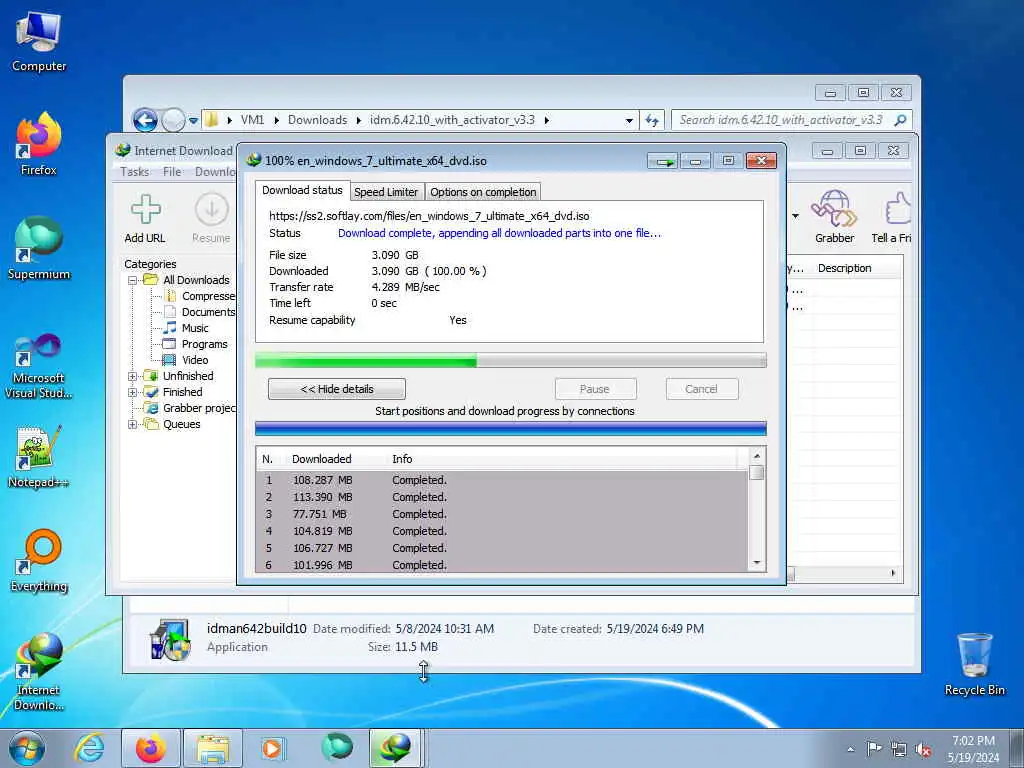1024x768 pixels.
Task: Select the Video category
Action: (x=186, y=360)
